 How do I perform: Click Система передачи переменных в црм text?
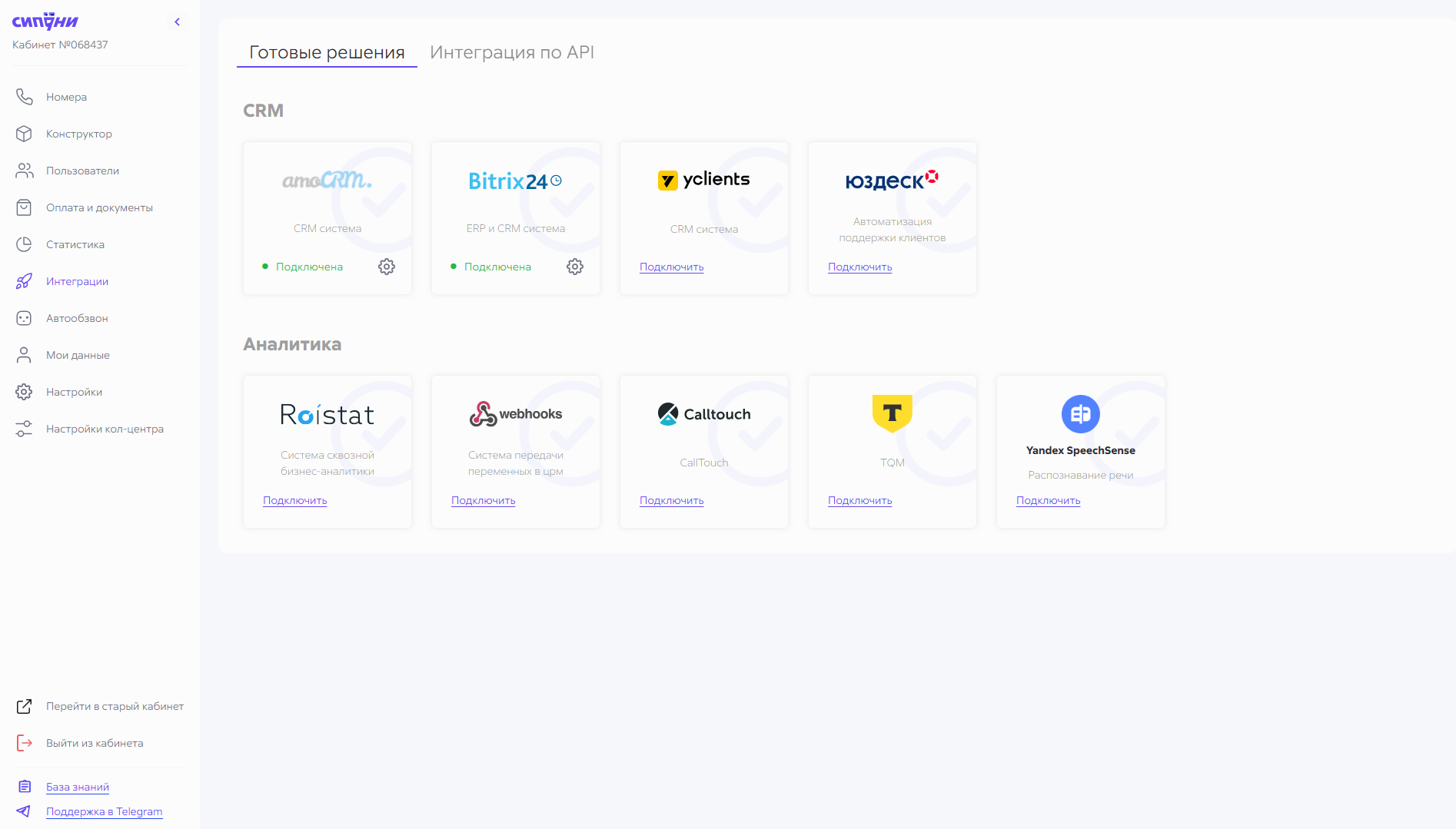click(x=516, y=463)
